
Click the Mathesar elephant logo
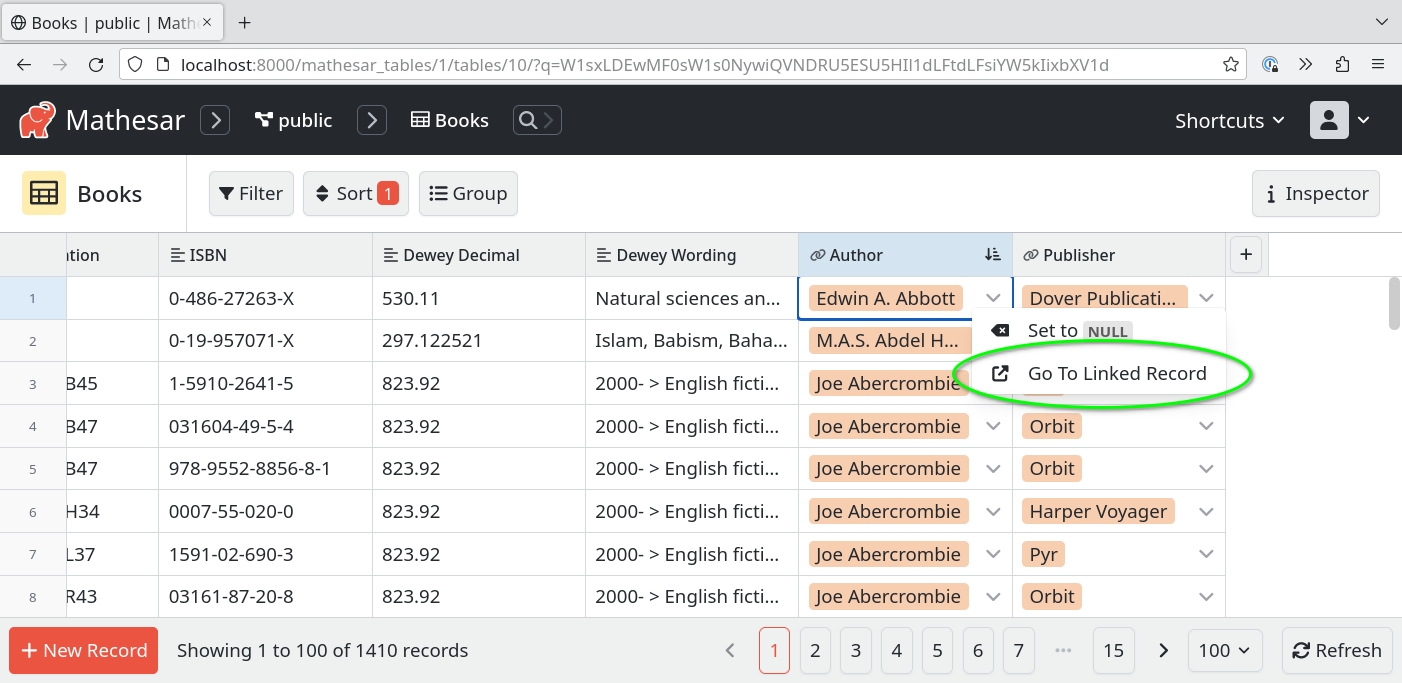pos(37,119)
